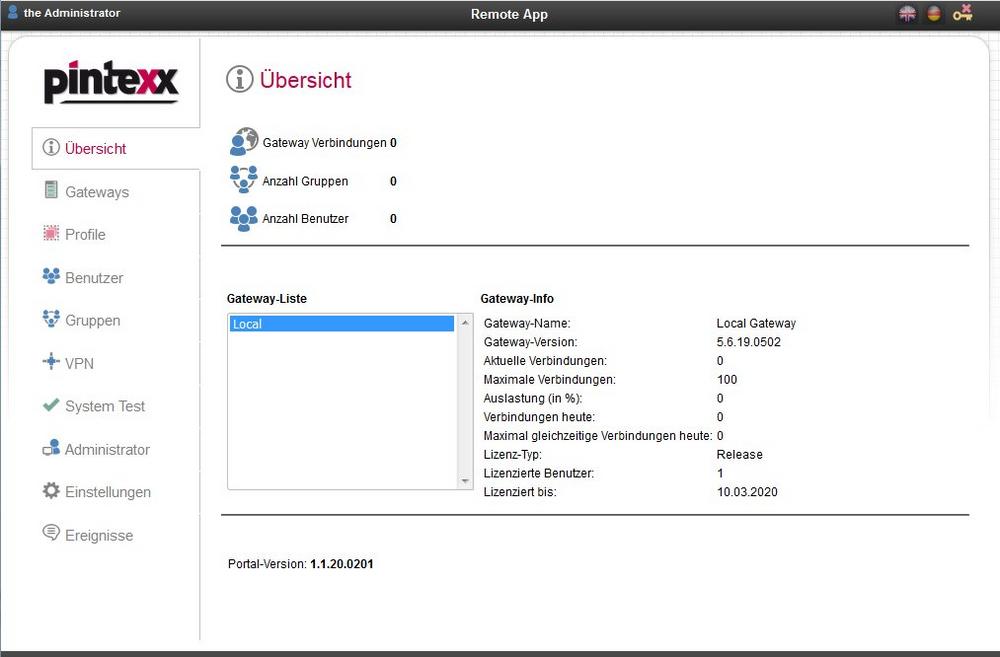Click the Anzahl Benutzer people icon
Screen dimensions: 1000x657
click(x=243, y=218)
